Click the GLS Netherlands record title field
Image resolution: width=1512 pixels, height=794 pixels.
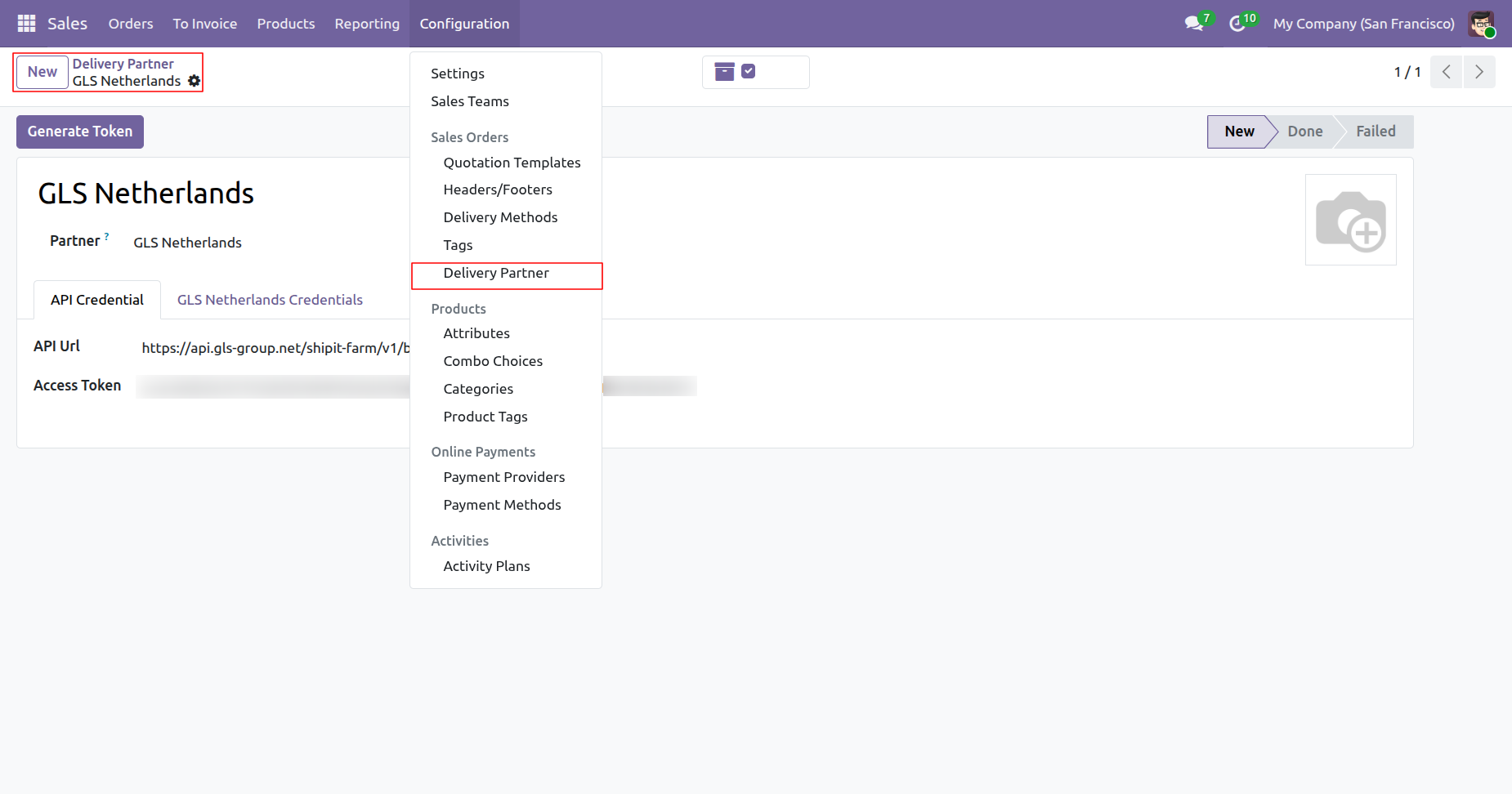point(146,194)
